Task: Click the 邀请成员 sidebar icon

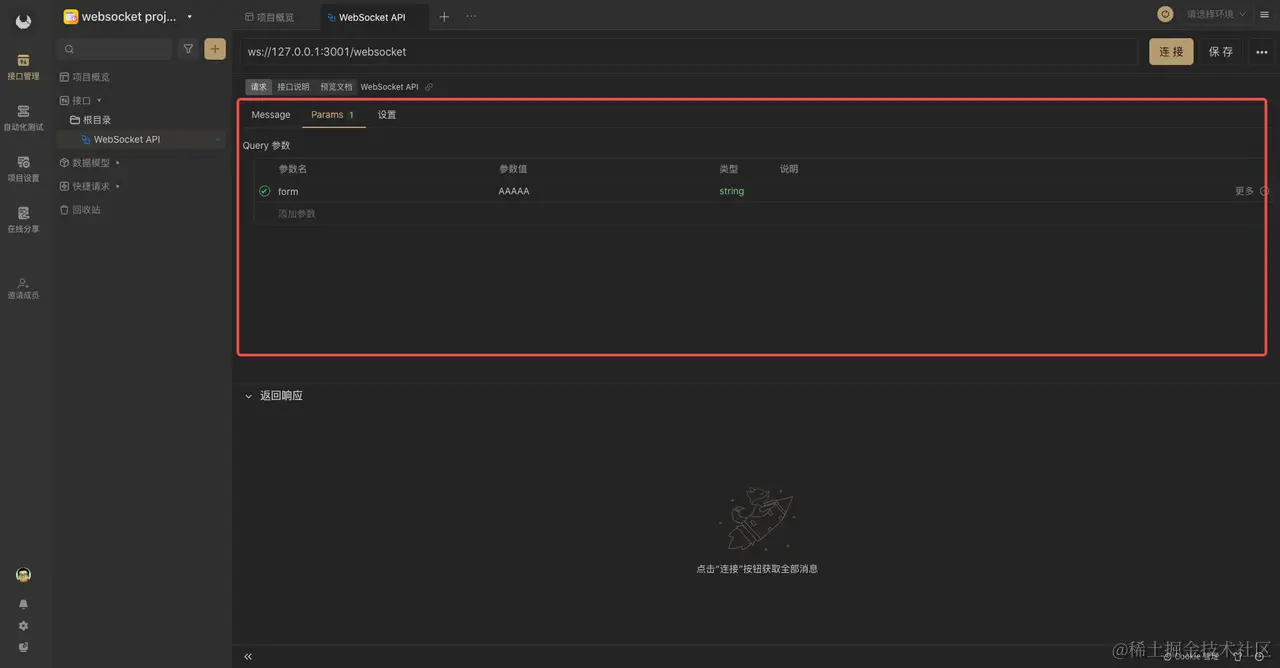Action: click(x=23, y=287)
